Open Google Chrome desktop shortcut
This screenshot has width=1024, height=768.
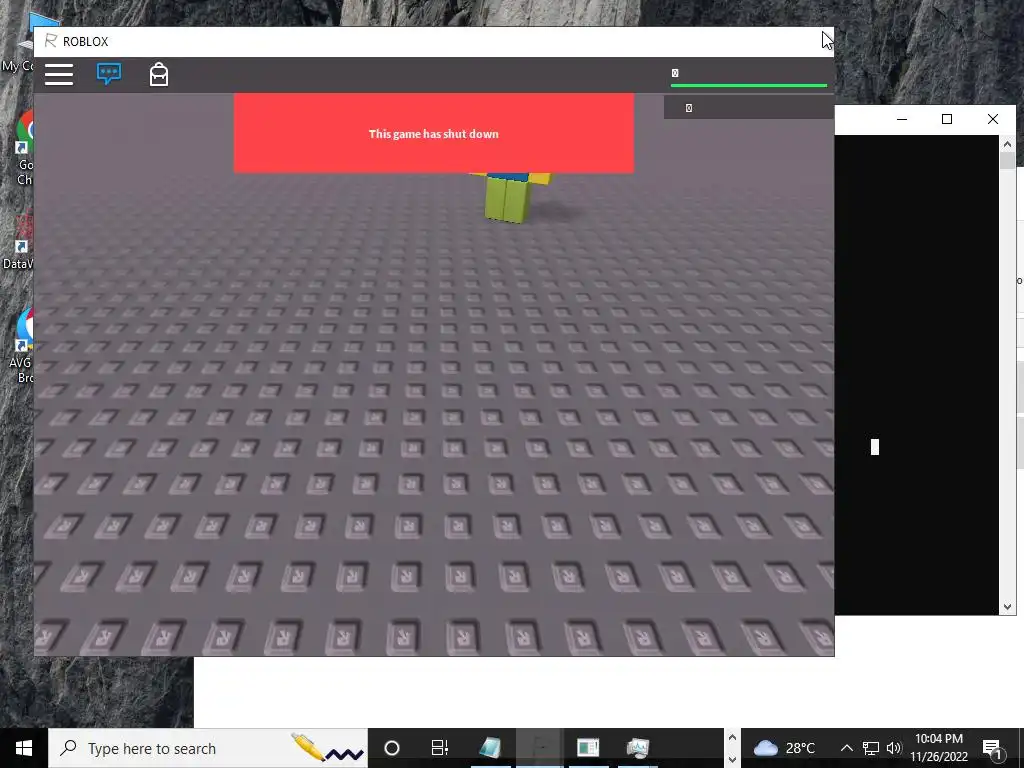[25, 149]
